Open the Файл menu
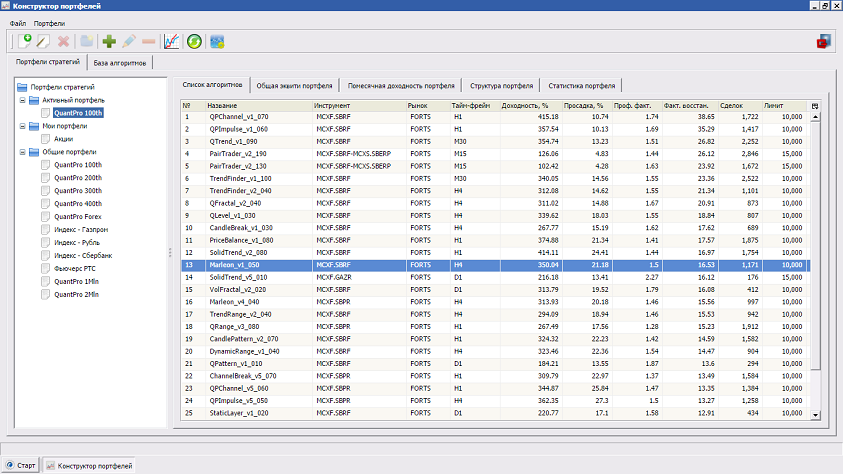The height and width of the screenshot is (474, 843). click(x=18, y=22)
